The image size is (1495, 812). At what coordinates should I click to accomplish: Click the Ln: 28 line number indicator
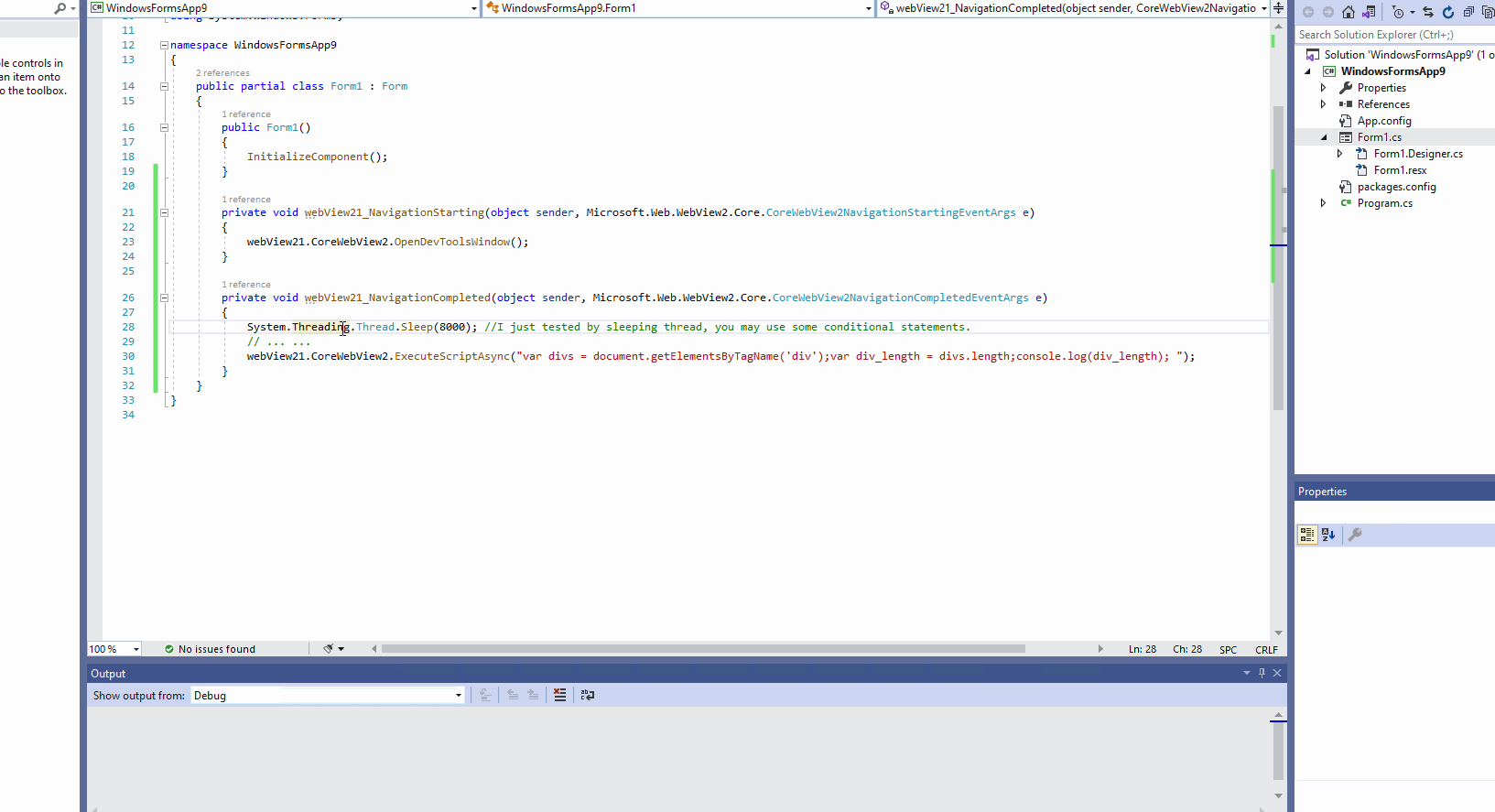pyautogui.click(x=1143, y=649)
